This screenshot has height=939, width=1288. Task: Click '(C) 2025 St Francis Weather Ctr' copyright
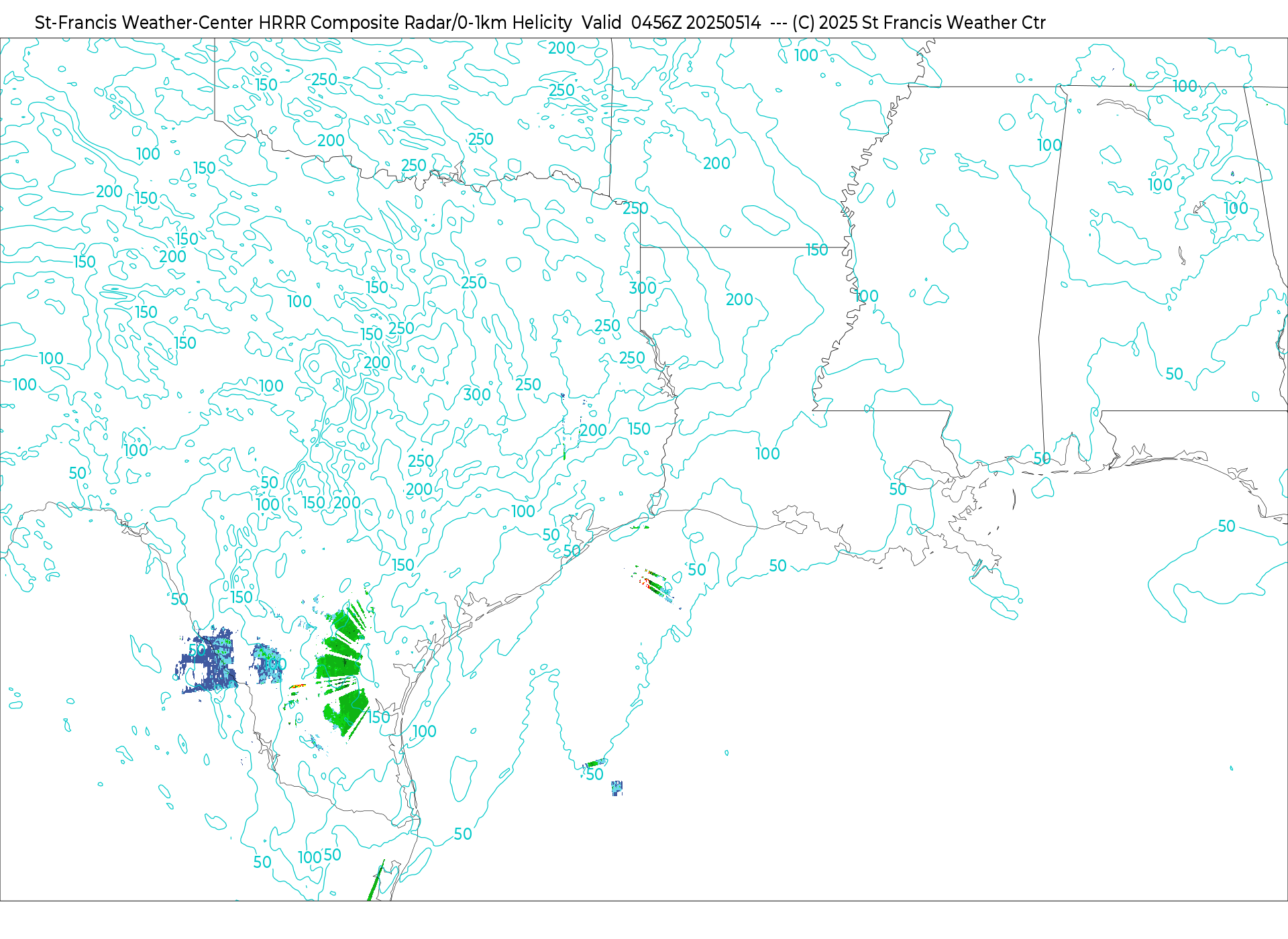coord(919,23)
